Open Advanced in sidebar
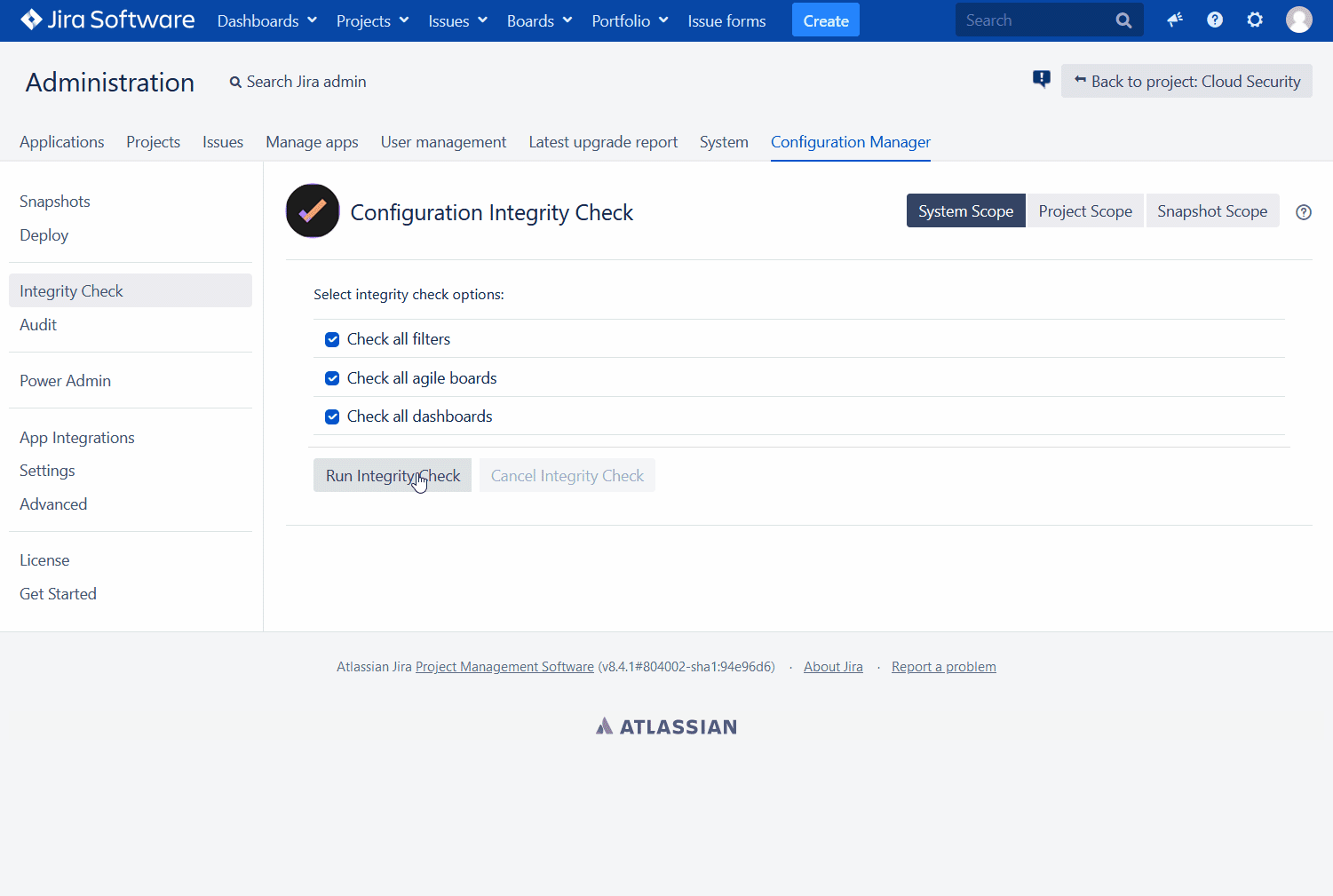 [x=53, y=504]
